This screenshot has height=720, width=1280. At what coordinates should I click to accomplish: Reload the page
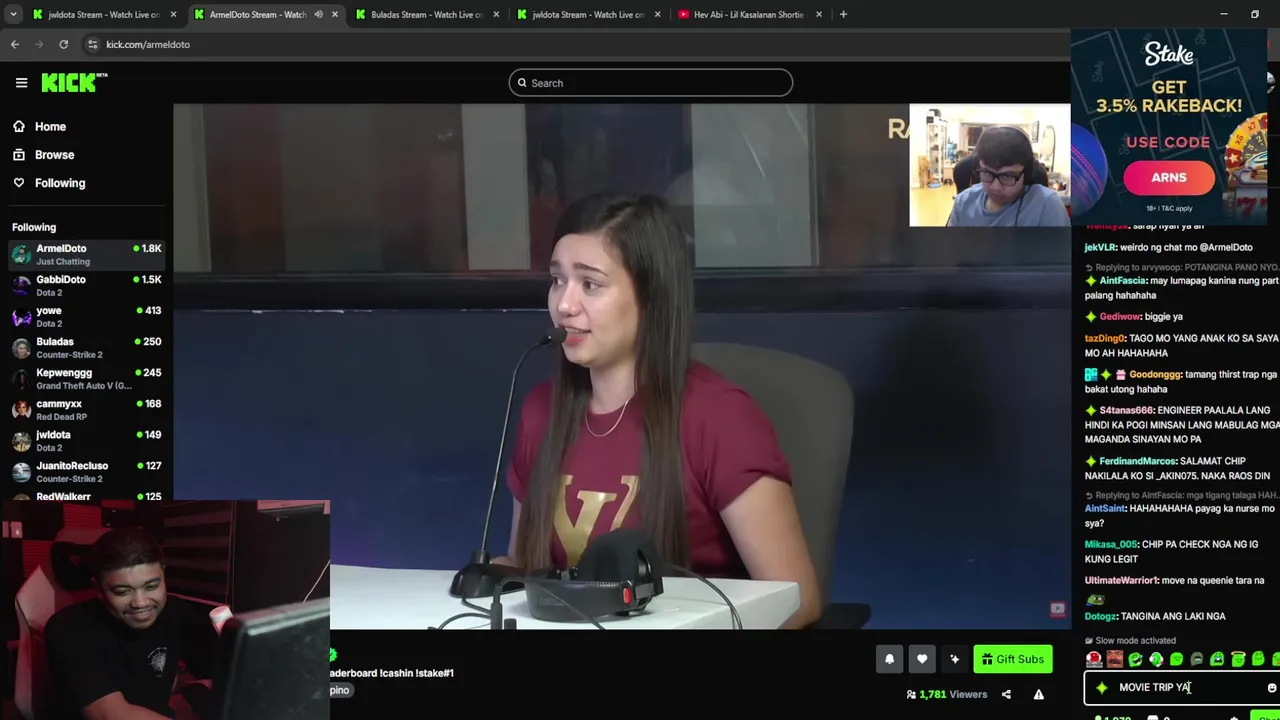tap(63, 44)
